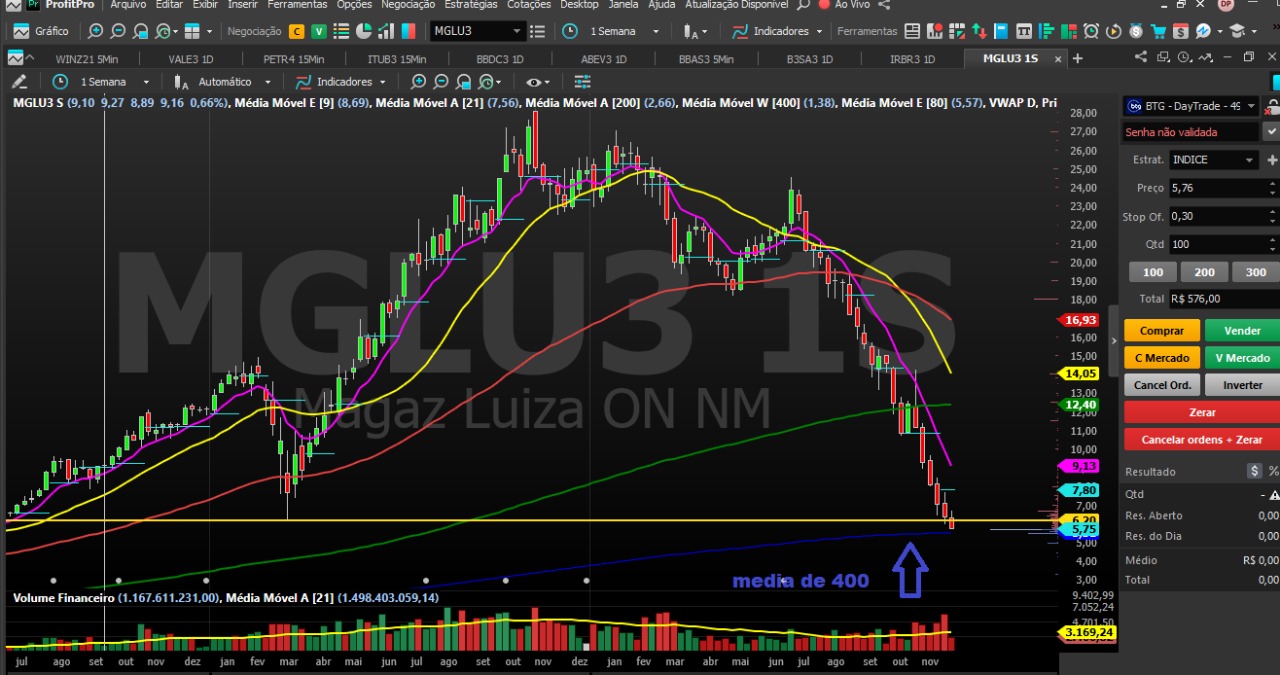Switch to the VALE3 1D tab
This screenshot has height=675, width=1280.
click(x=190, y=59)
